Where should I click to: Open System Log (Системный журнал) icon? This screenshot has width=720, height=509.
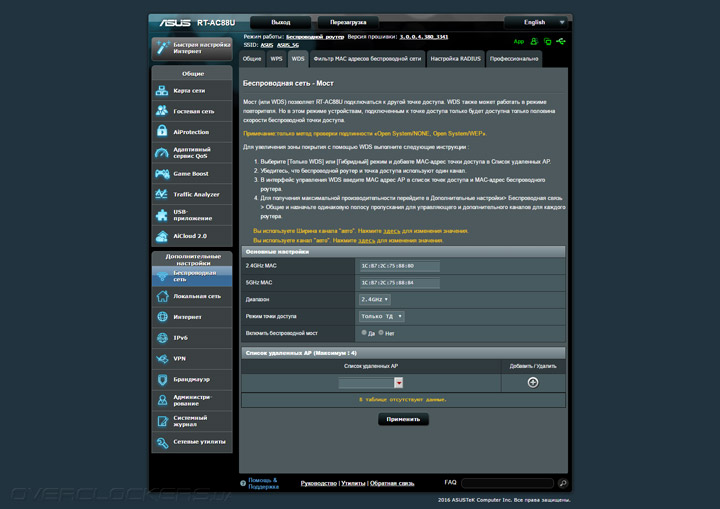click(162, 421)
